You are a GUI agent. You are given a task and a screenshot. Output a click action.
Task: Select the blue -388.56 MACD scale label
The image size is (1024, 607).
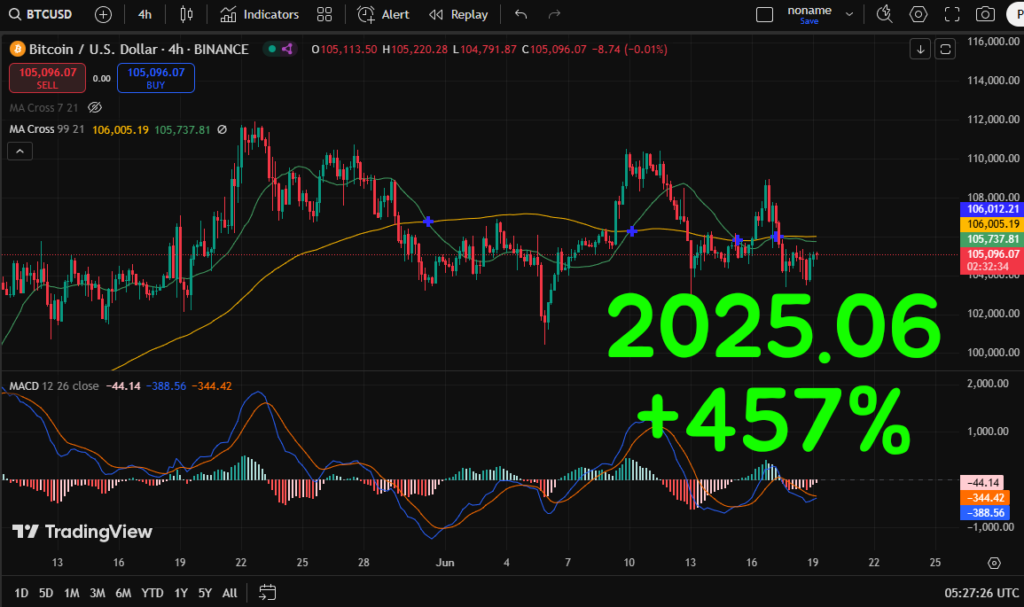985,513
